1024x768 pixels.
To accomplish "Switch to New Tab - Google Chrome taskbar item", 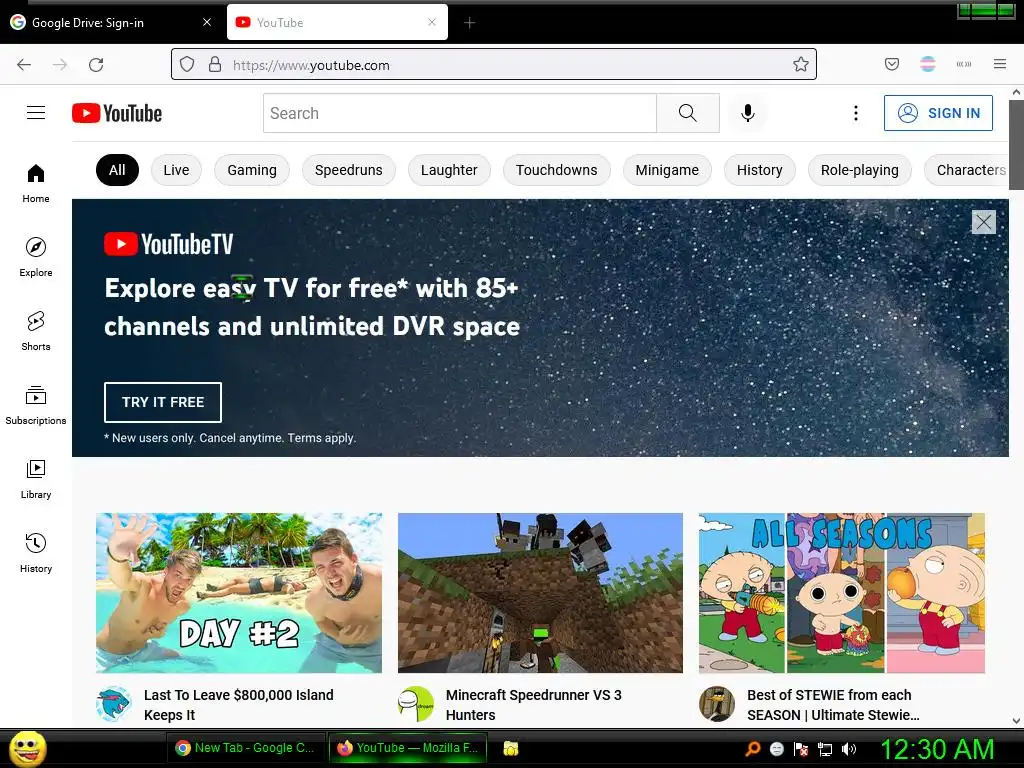I will tap(246, 748).
